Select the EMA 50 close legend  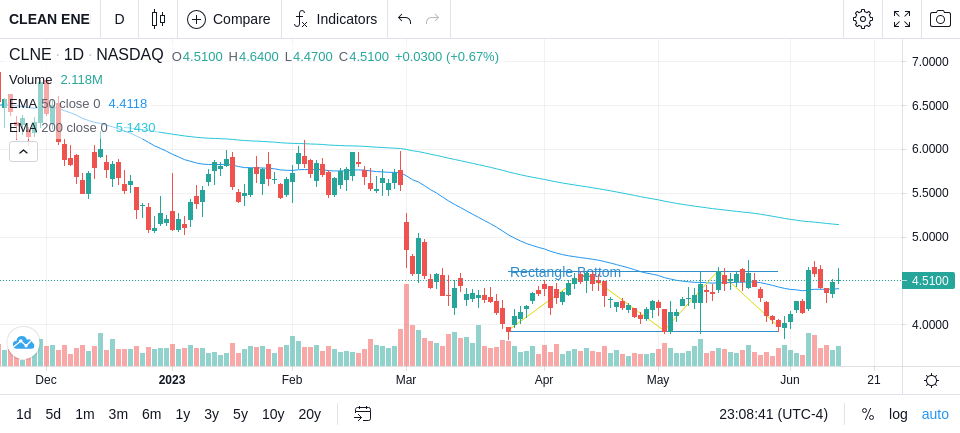pyautogui.click(x=54, y=104)
